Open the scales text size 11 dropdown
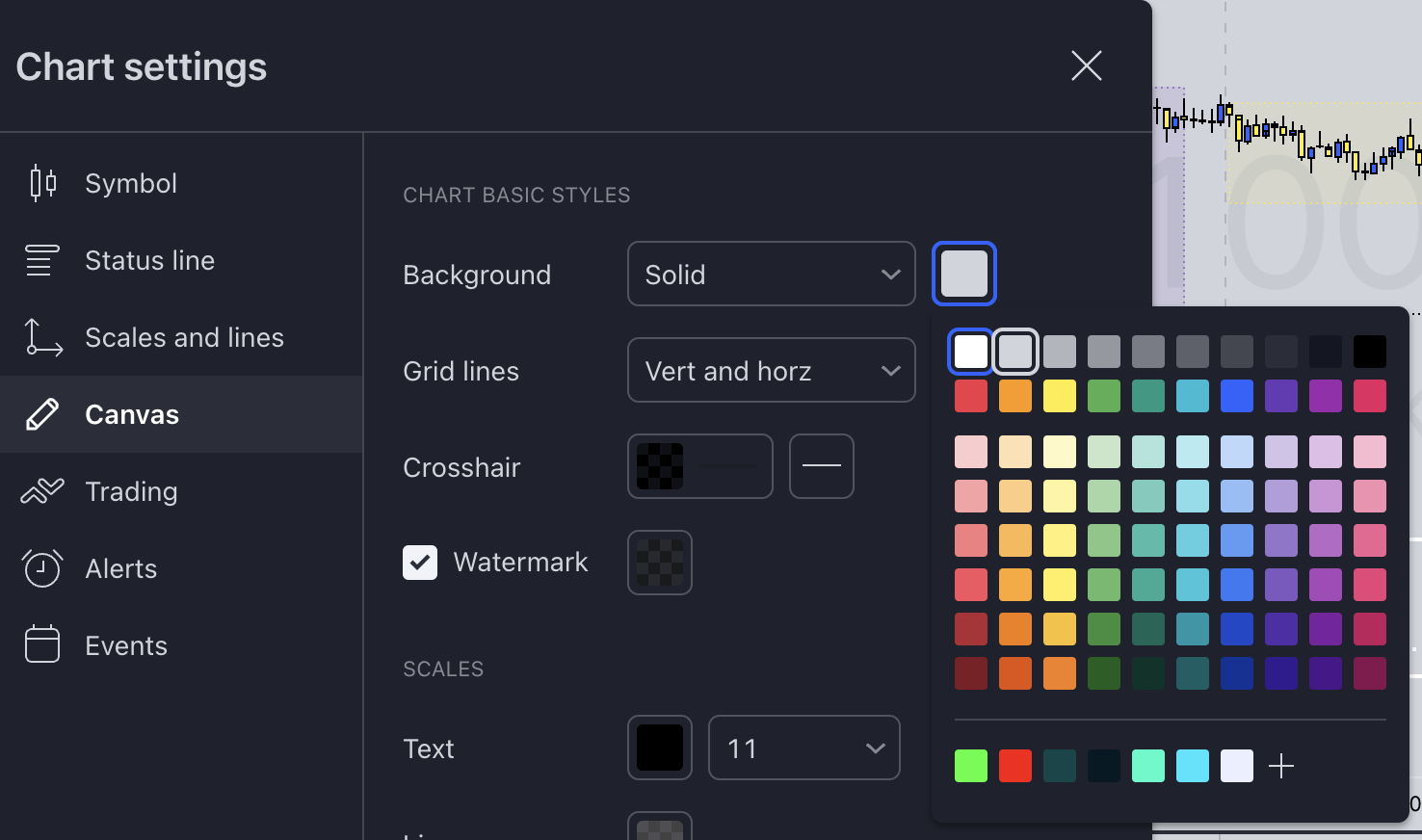Viewport: 1422px width, 840px height. [x=803, y=748]
